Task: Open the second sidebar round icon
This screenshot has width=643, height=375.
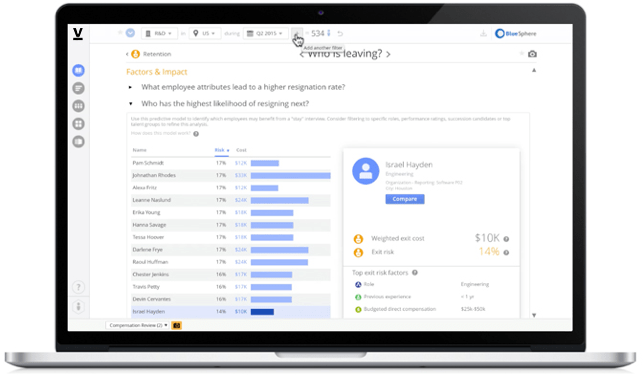Action: point(78,88)
